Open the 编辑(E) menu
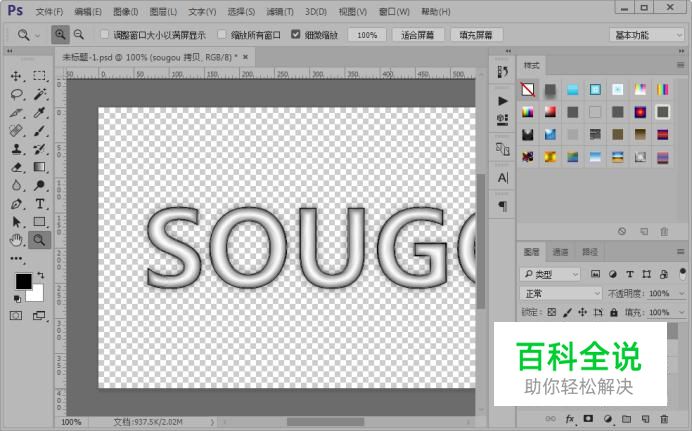This screenshot has height=431, width=692. (88, 12)
